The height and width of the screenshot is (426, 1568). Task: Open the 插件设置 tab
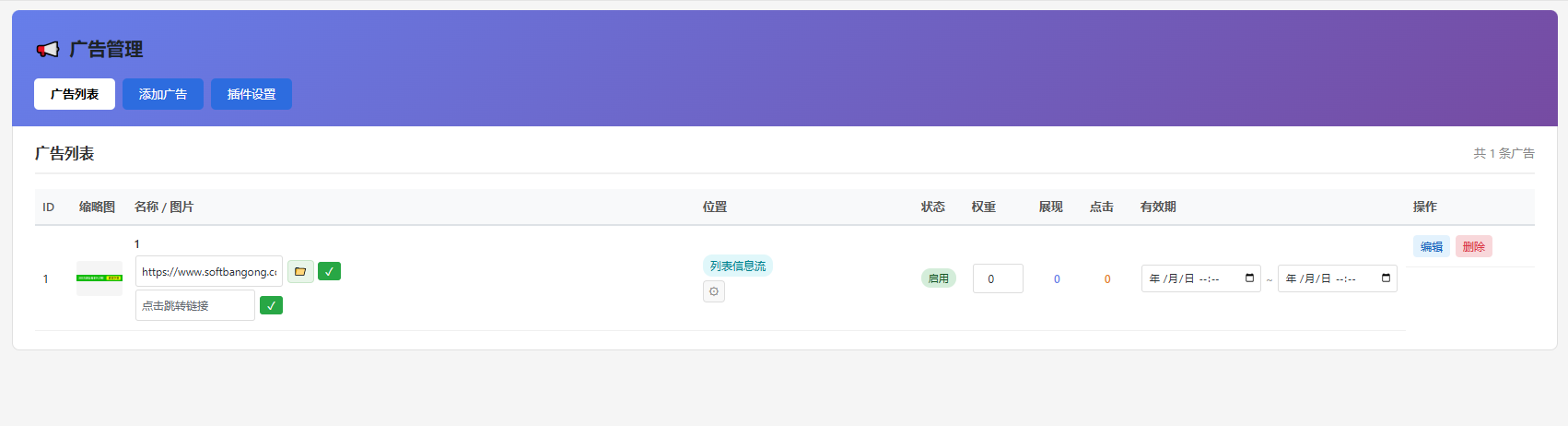point(252,94)
